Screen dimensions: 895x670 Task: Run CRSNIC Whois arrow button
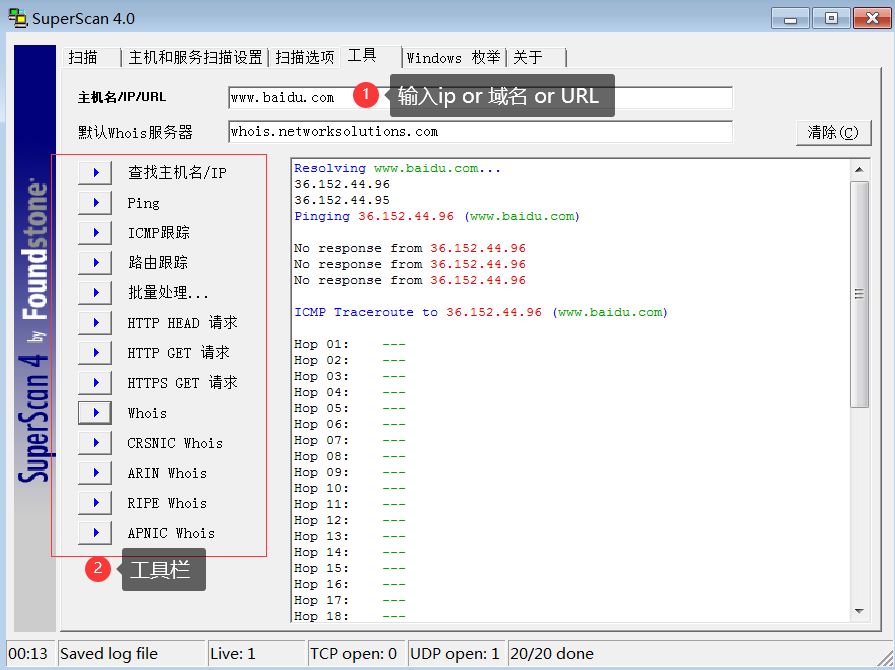(x=95, y=443)
